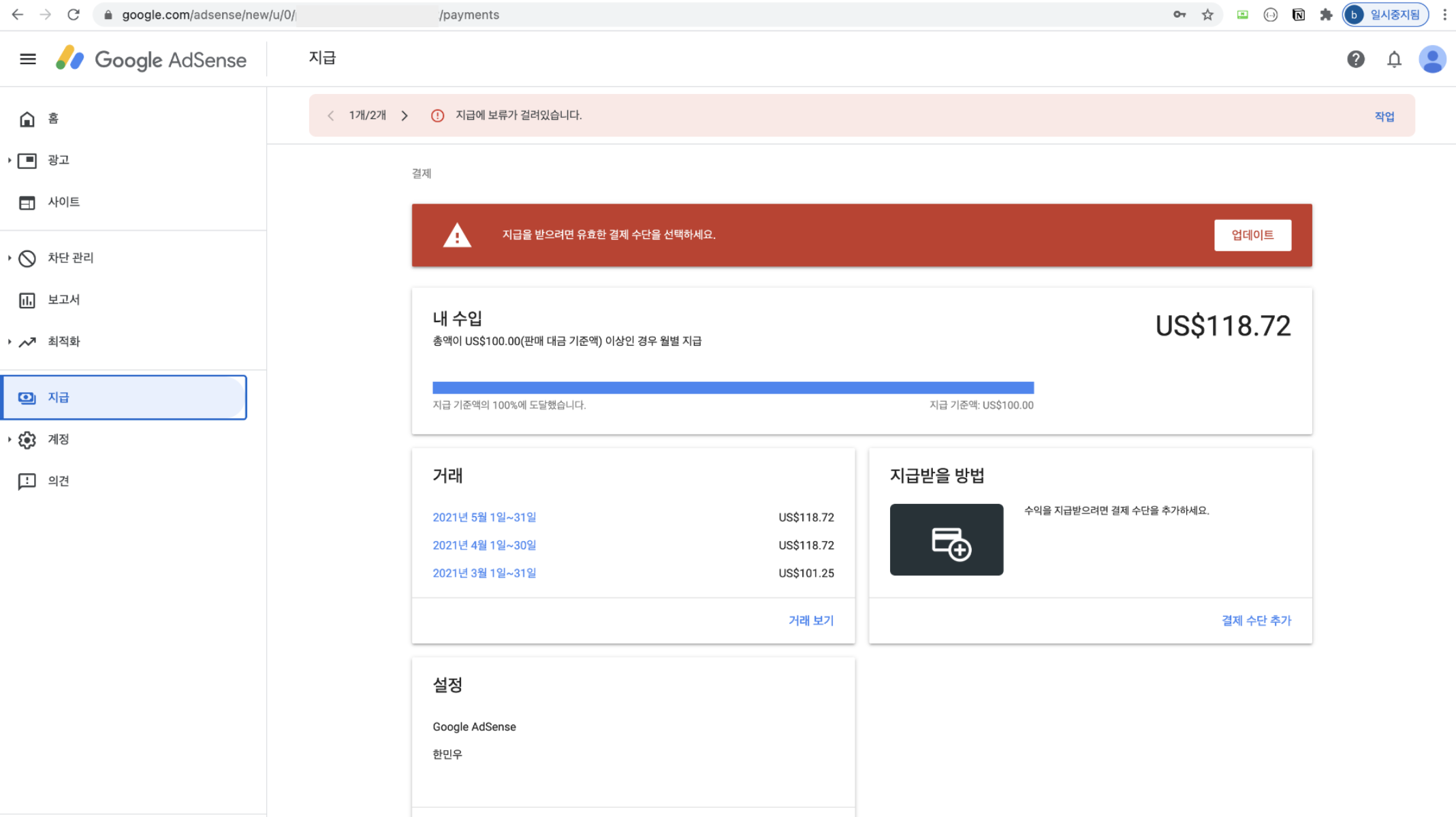This screenshot has width=1456, height=817.
Task: Open the hamburger main menu icon
Action: pos(28,59)
